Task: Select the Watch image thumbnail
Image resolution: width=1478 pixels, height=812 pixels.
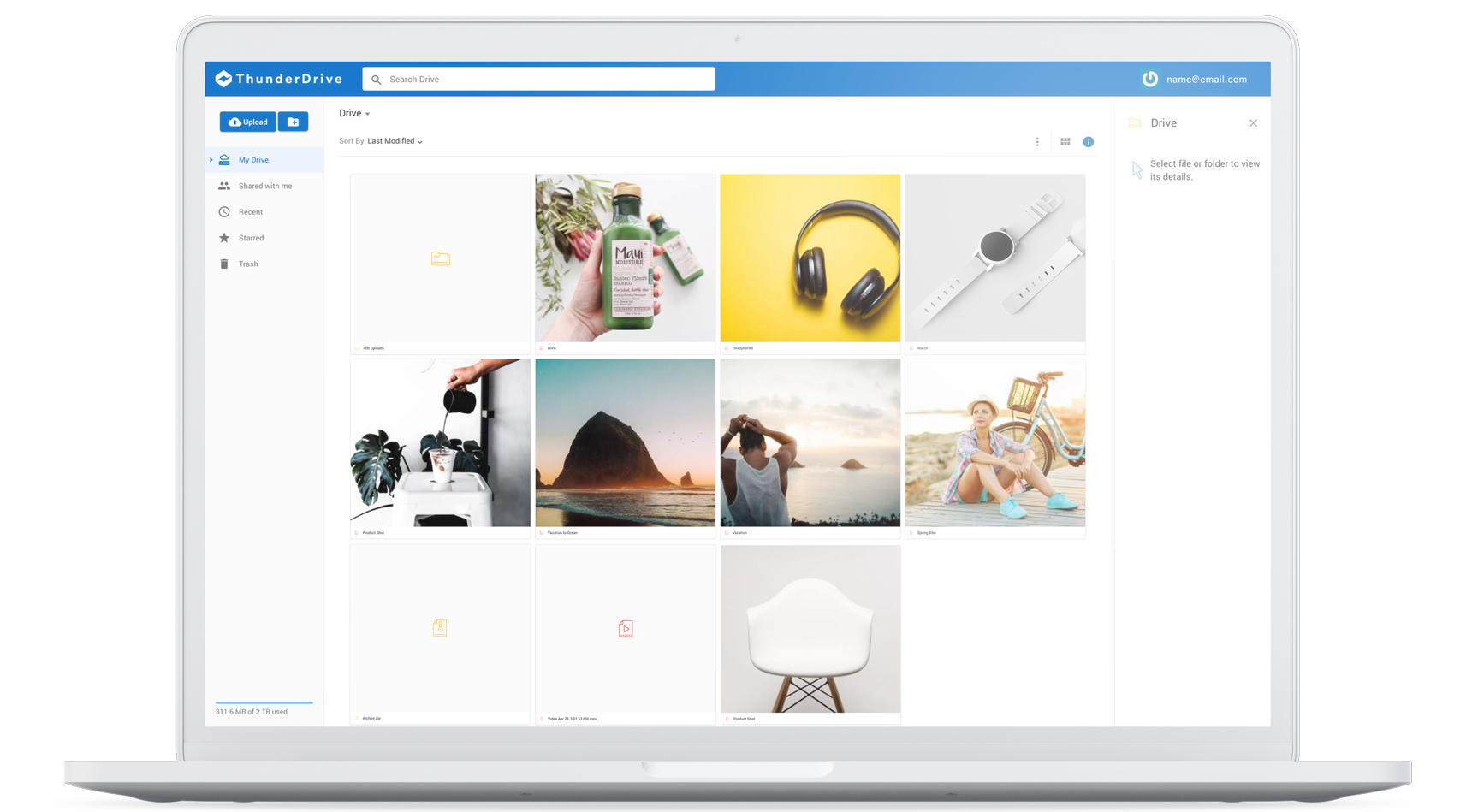Action: pos(995,258)
